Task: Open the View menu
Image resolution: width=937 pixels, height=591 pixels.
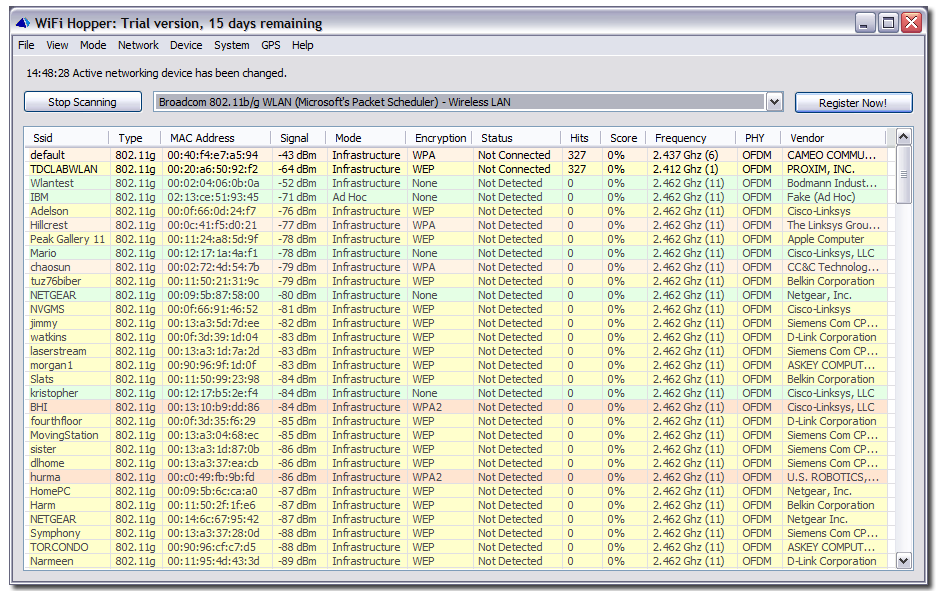Action: point(57,45)
